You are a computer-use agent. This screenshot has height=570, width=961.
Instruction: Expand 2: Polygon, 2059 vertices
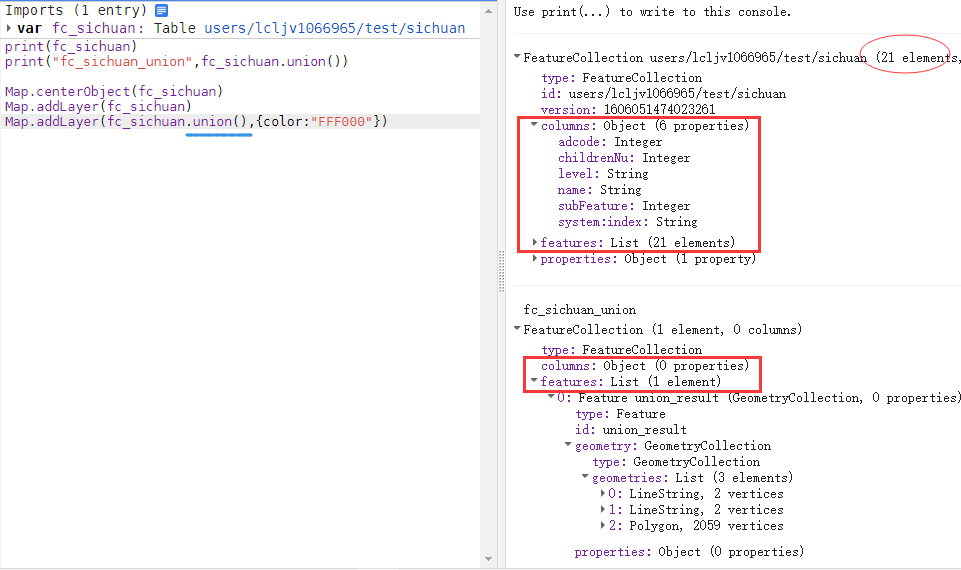[603, 525]
